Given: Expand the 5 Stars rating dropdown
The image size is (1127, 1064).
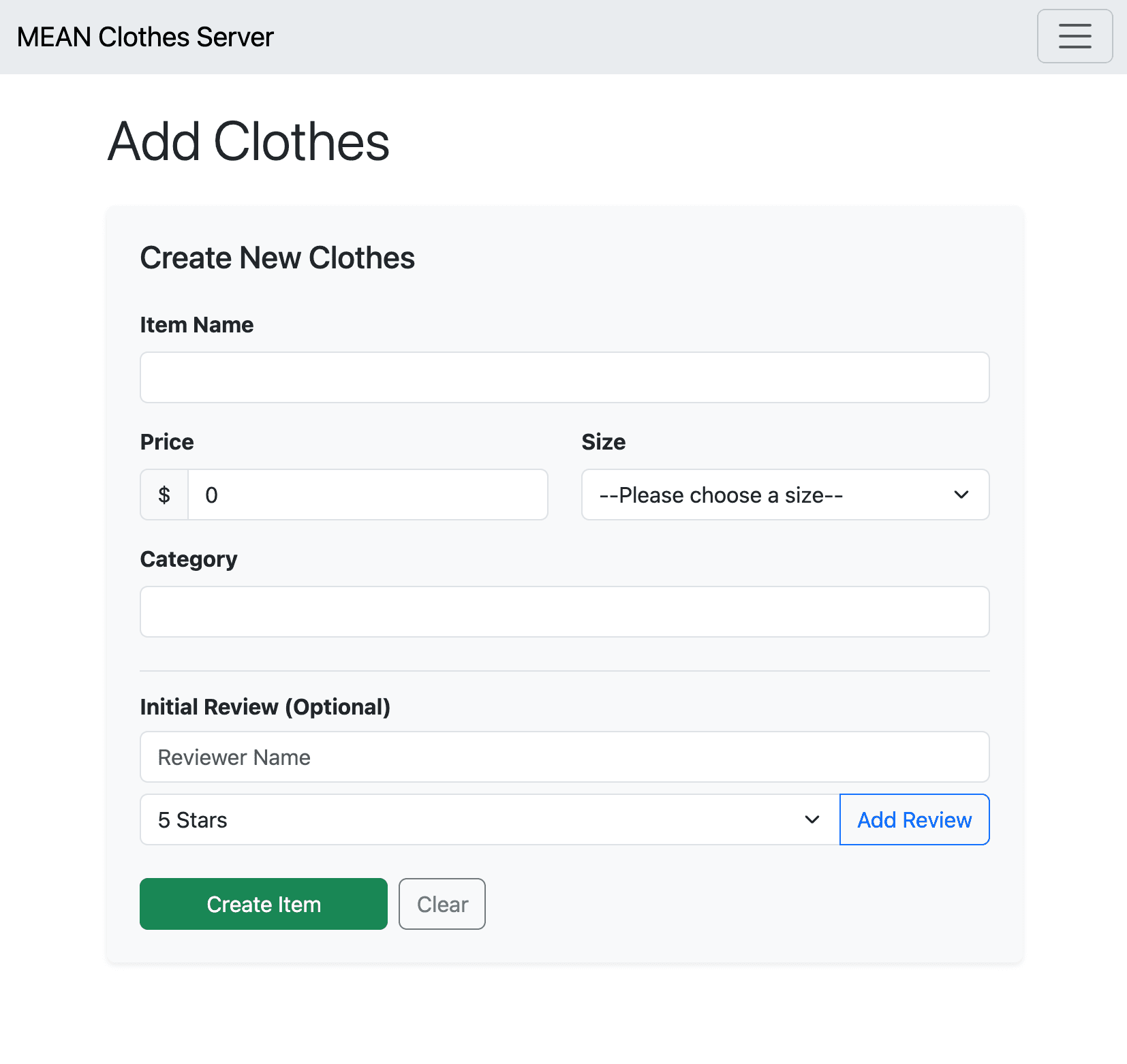Looking at the screenshot, I should [490, 819].
